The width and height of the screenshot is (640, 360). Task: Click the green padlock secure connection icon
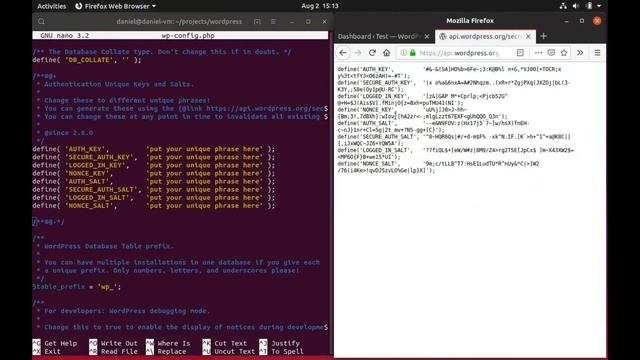point(413,53)
